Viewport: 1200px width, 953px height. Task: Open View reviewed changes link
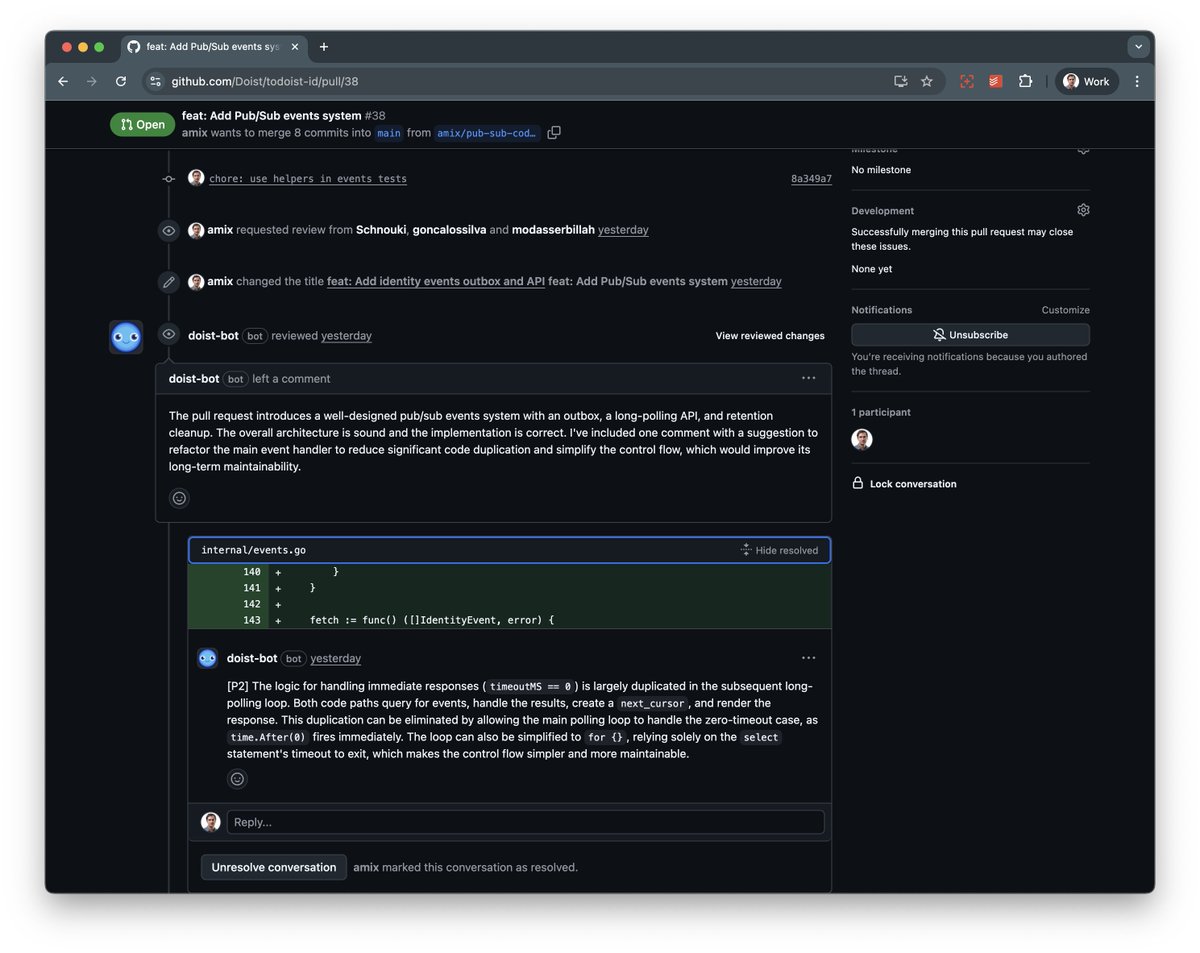770,336
